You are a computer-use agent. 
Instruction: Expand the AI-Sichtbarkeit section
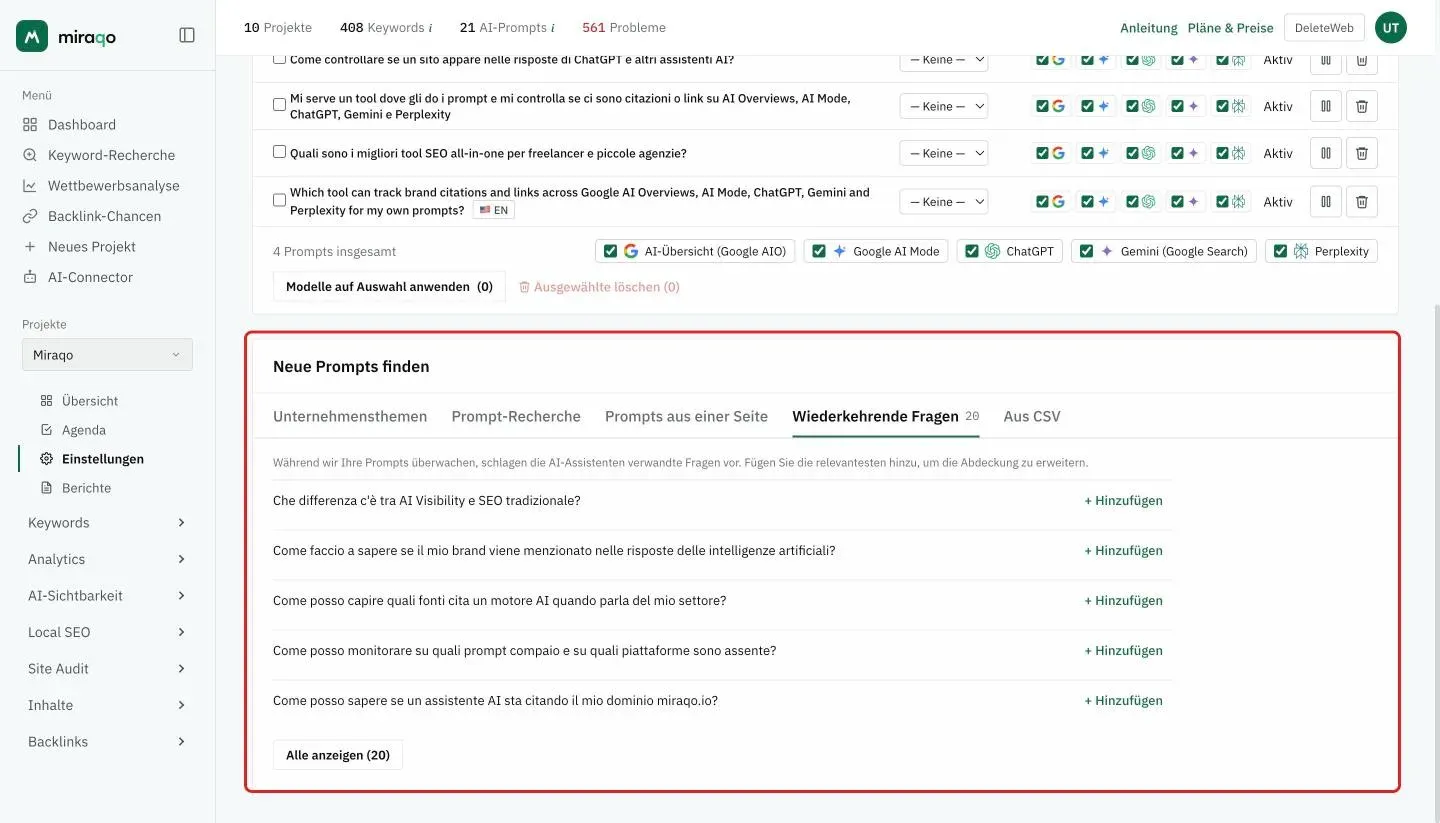click(107, 595)
